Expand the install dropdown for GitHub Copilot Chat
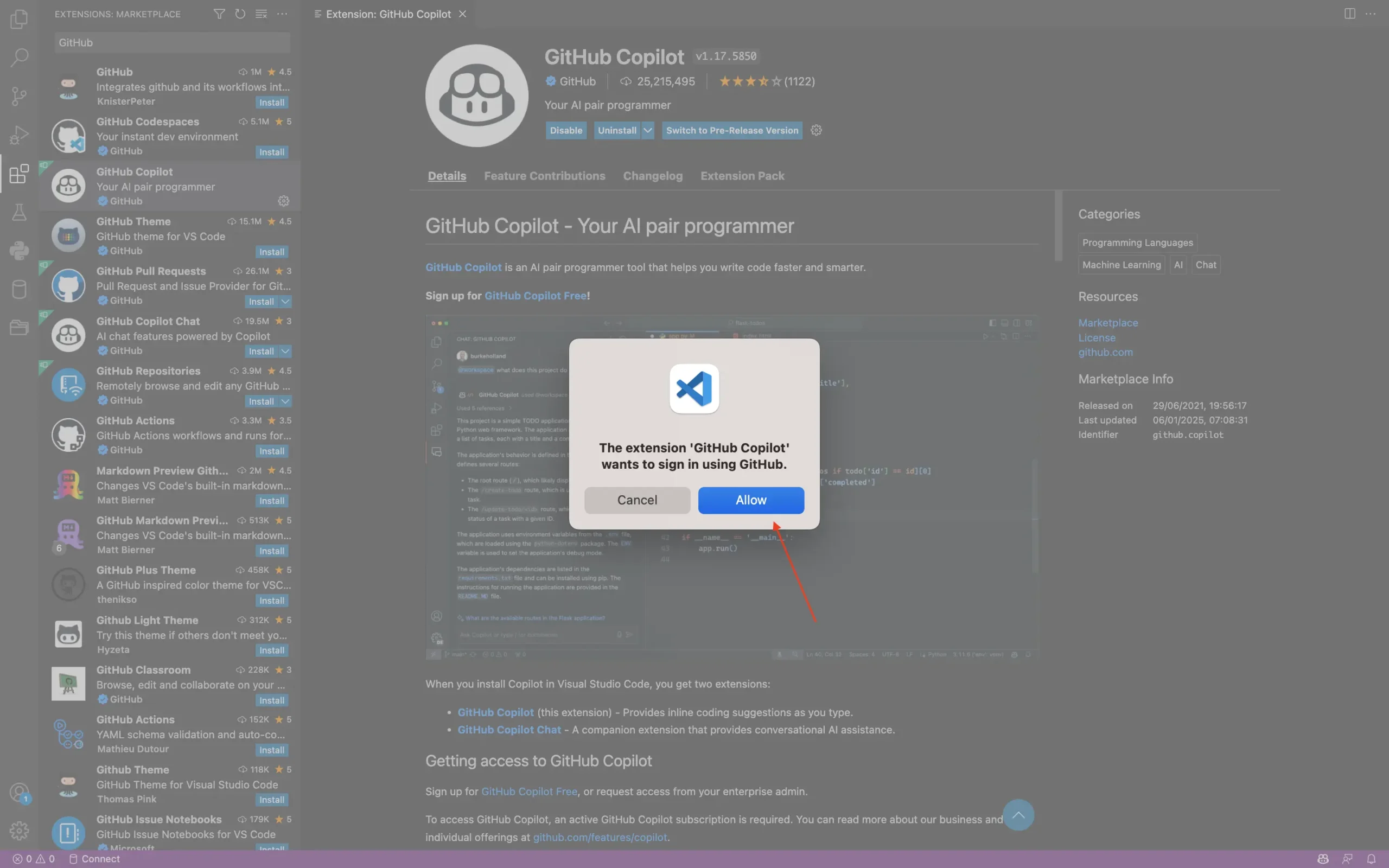This screenshot has height=868, width=1389. (285, 352)
